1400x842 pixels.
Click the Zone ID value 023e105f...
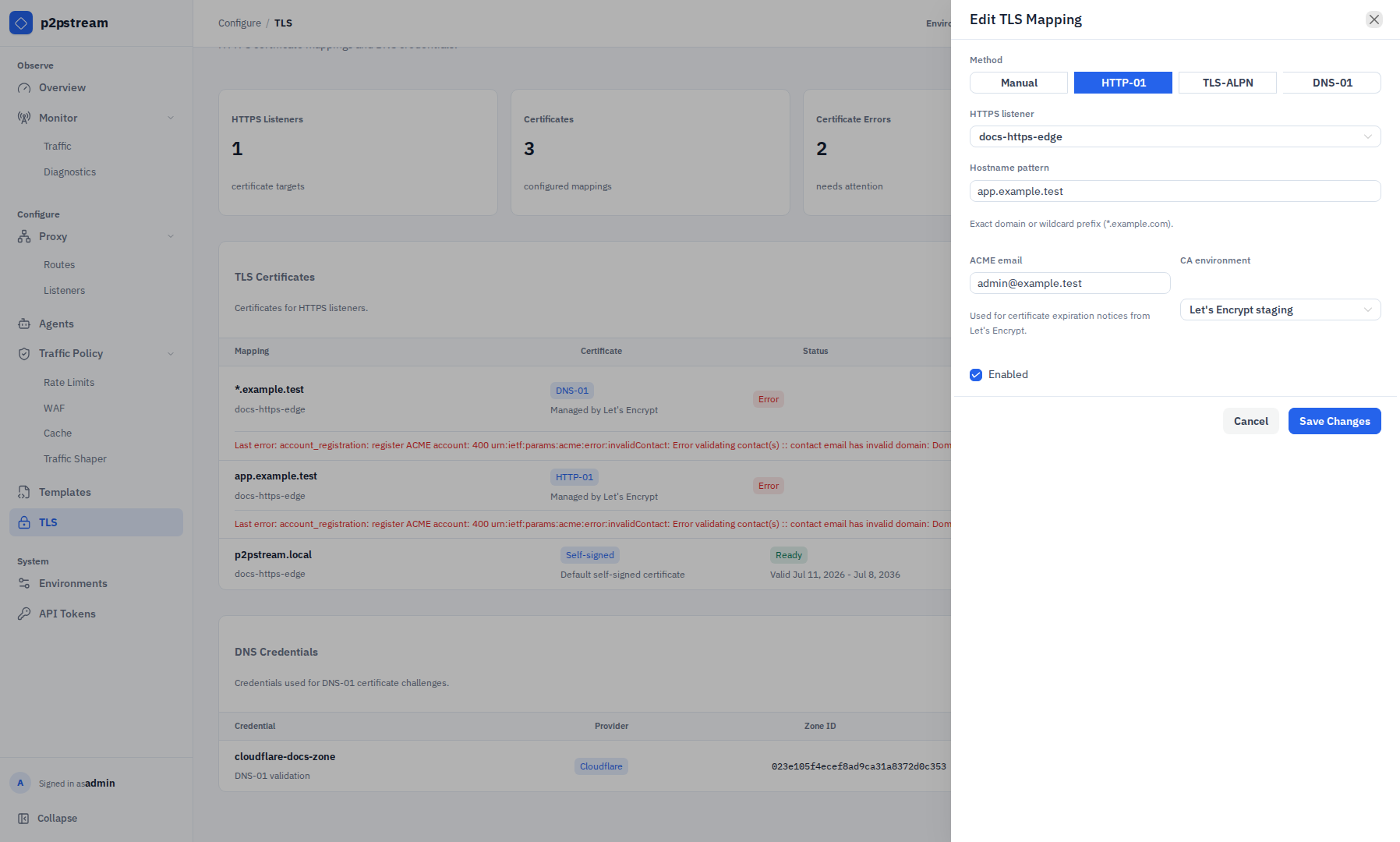(858, 766)
